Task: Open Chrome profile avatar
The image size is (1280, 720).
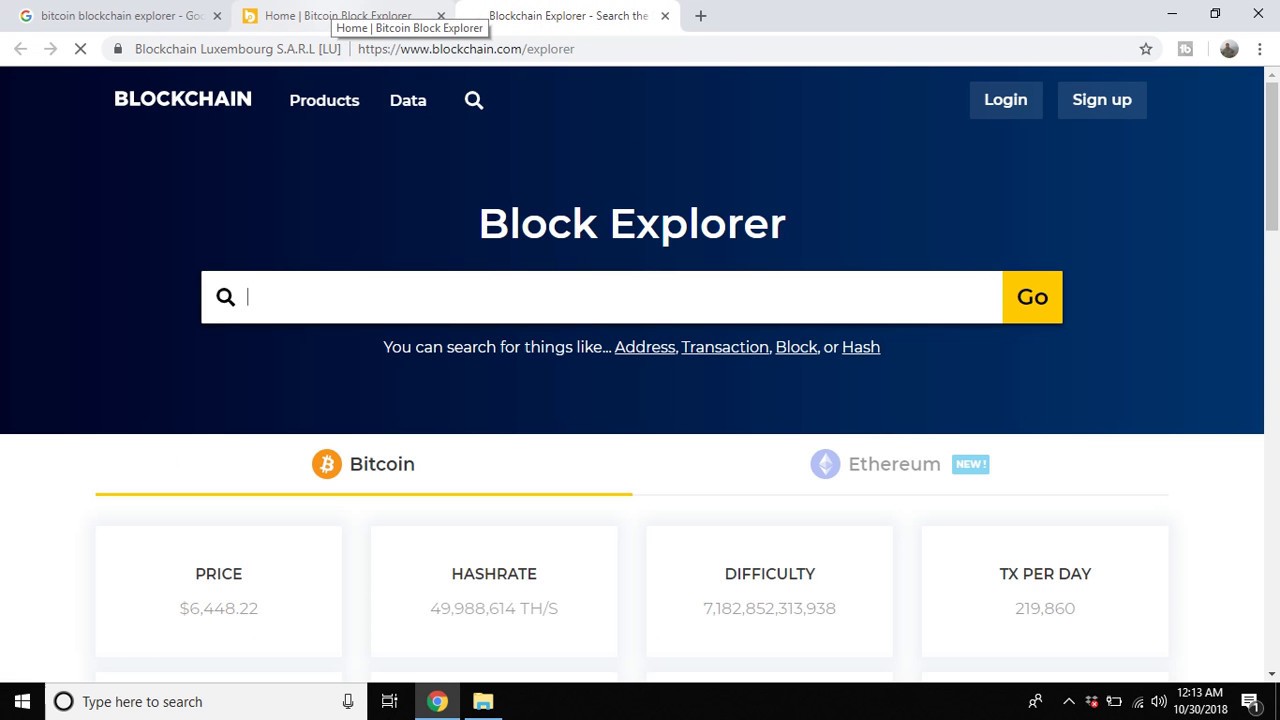Action: pos(1229,49)
